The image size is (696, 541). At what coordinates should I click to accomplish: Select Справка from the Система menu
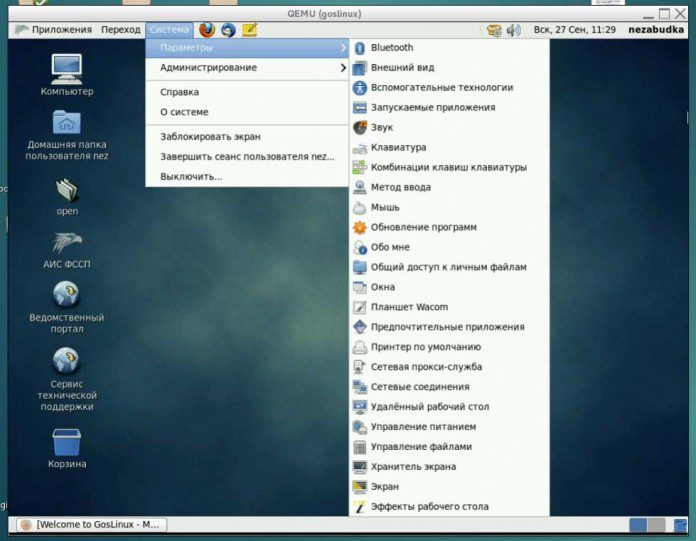click(247, 92)
